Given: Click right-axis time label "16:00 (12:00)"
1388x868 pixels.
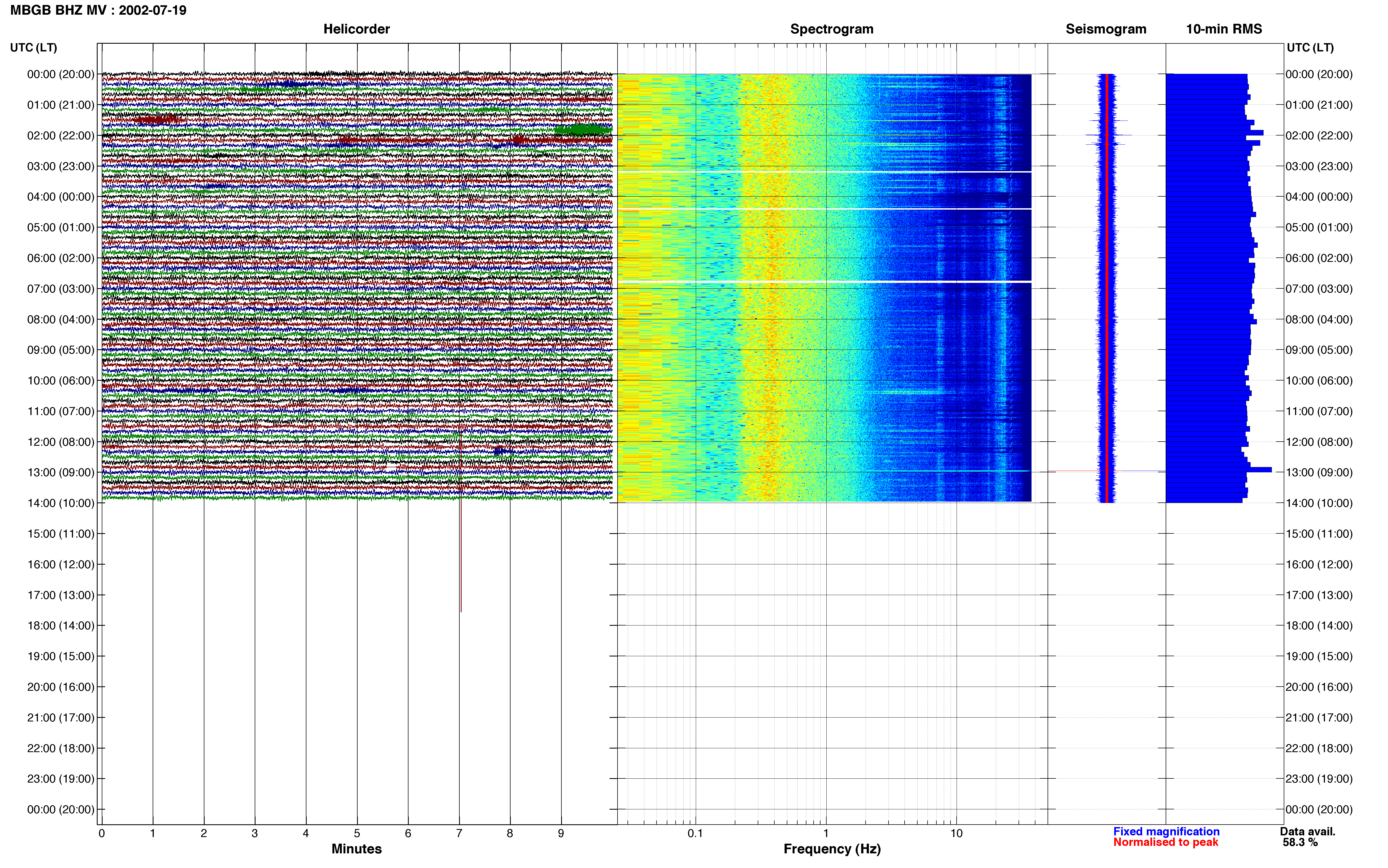Looking at the screenshot, I should click(1319, 564).
